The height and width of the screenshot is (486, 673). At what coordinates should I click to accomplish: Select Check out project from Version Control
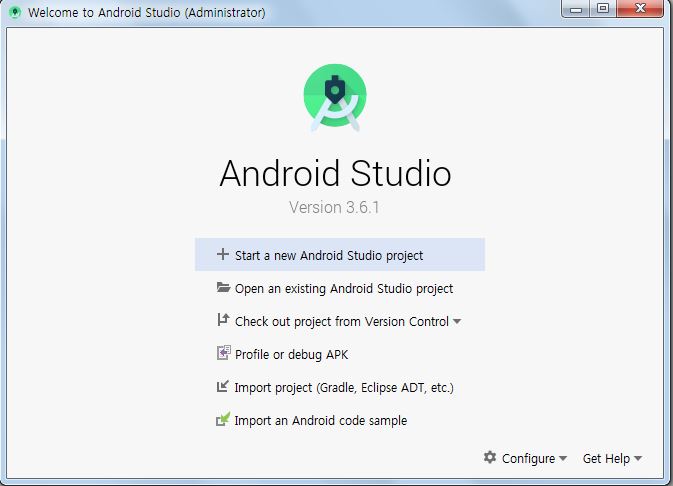[x=342, y=321]
